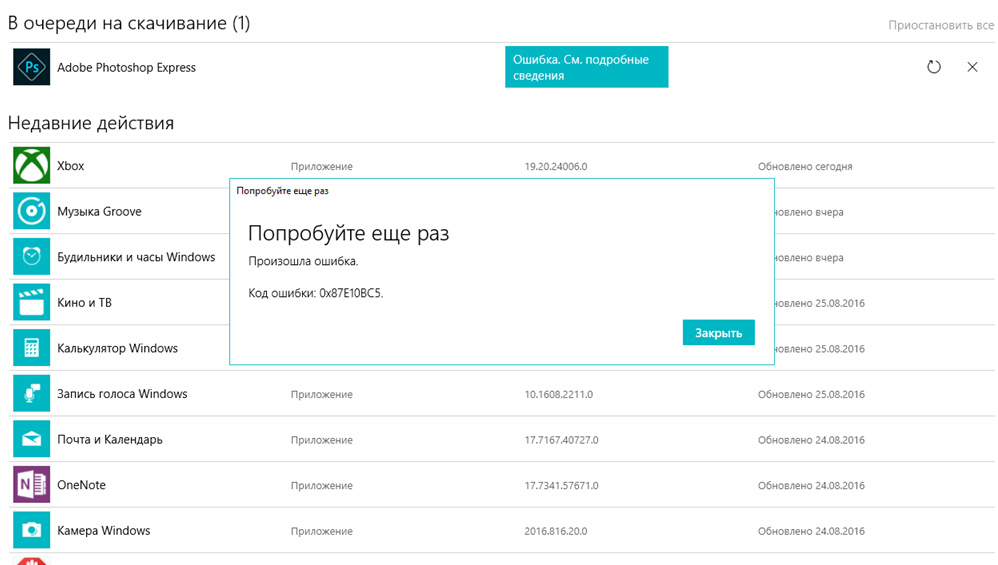Select Камера Windows row name
998x565 pixels.
104,531
